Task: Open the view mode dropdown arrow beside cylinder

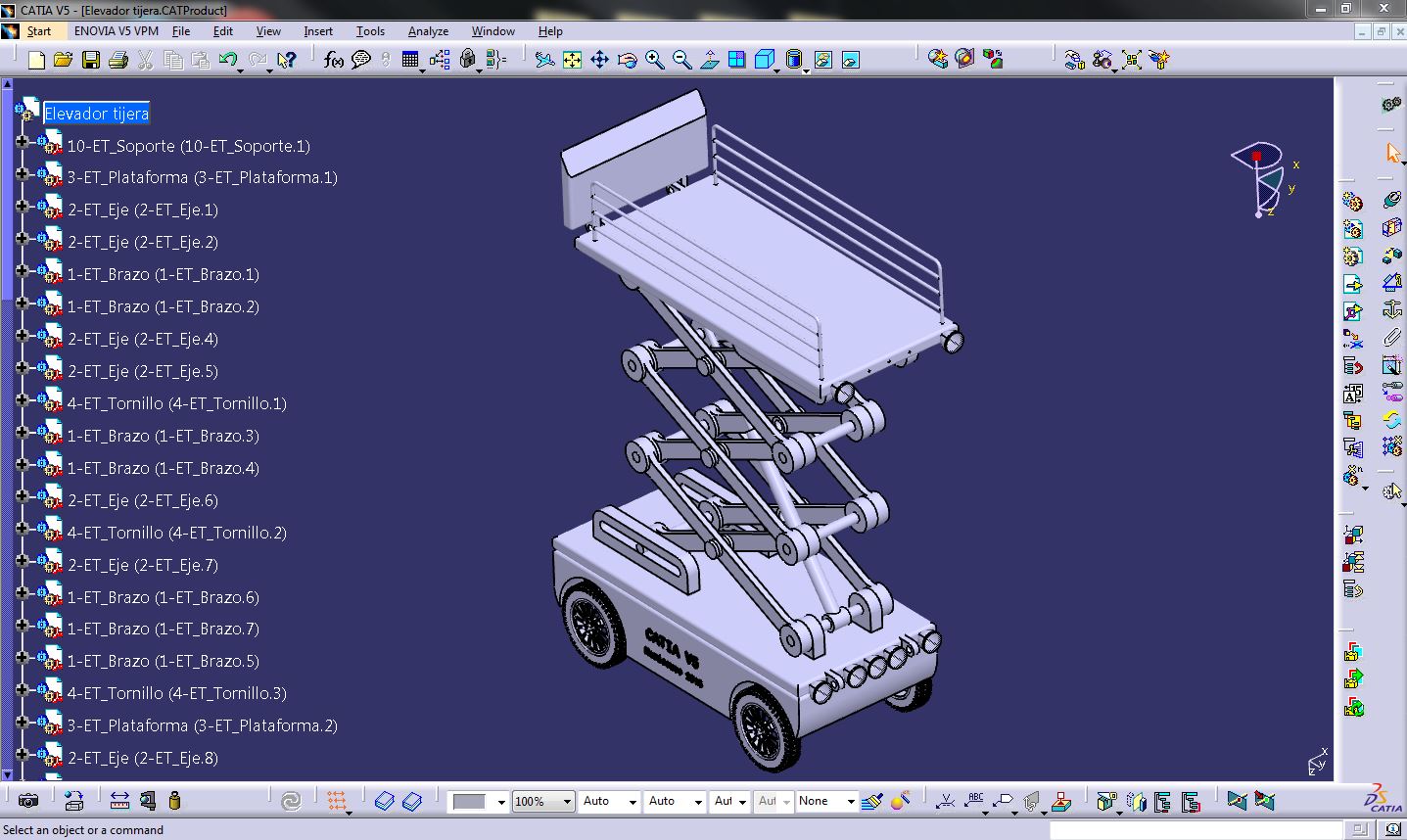Action: [x=807, y=70]
